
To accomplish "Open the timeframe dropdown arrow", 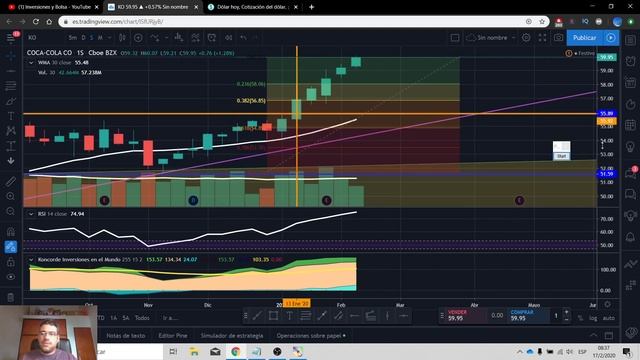I will 109,38.
